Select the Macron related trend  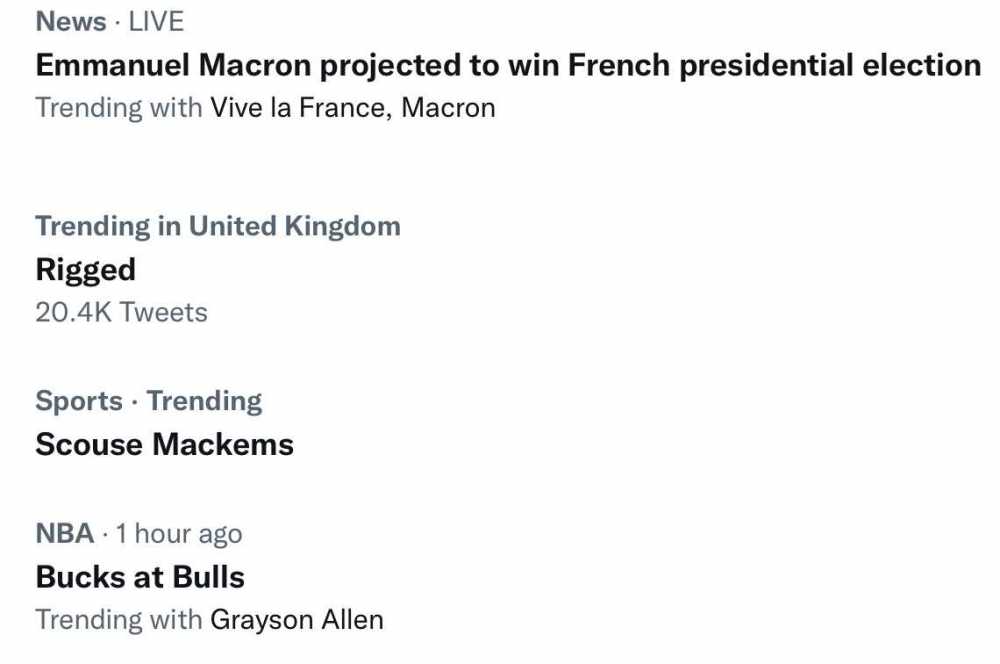click(x=448, y=108)
